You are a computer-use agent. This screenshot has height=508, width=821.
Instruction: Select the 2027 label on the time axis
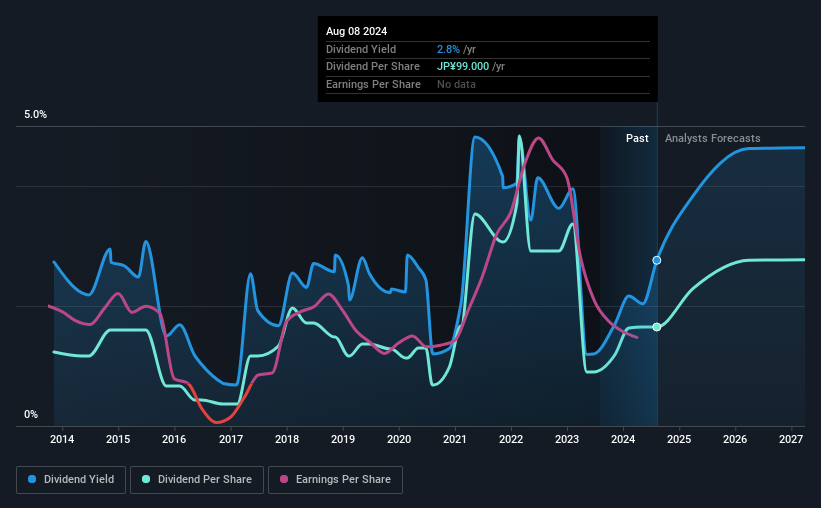791,439
